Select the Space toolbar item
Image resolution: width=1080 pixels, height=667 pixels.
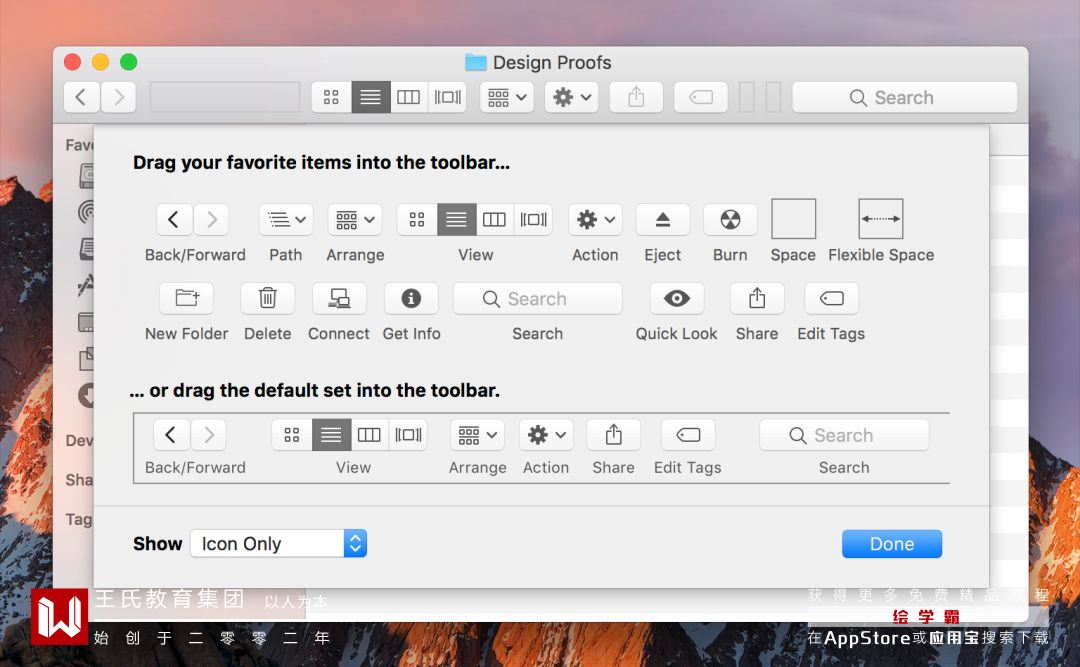[793, 219]
